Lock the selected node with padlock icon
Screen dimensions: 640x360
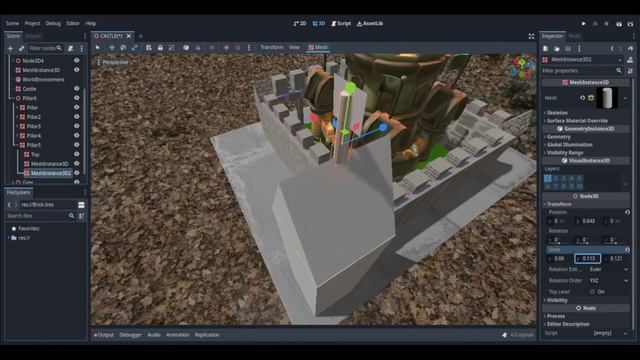(x=160, y=47)
